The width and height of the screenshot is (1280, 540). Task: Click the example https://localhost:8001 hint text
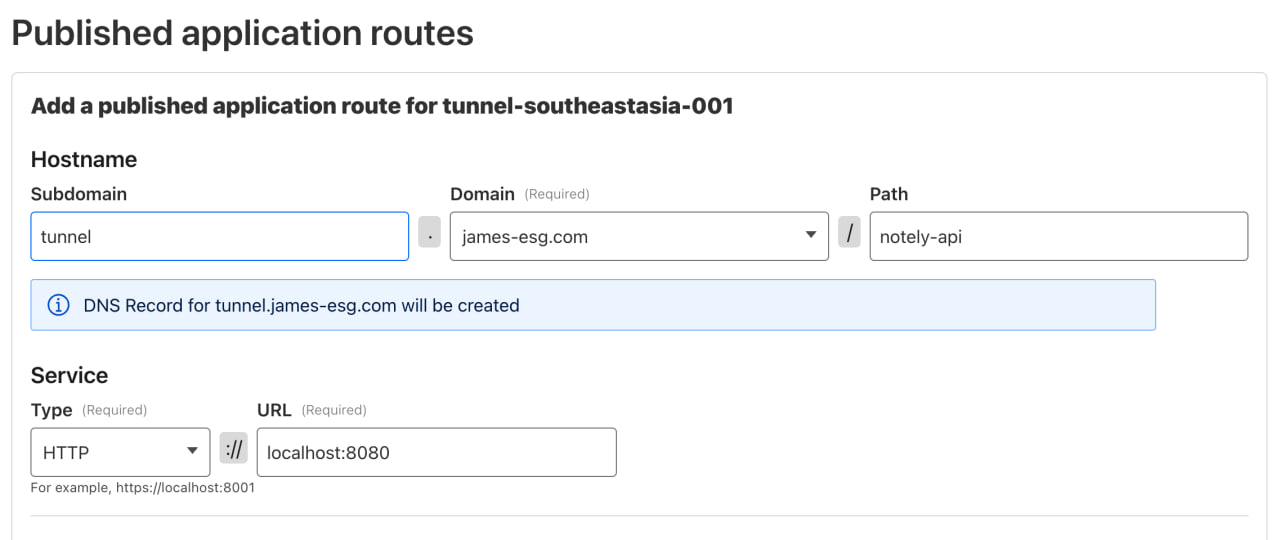pos(143,488)
